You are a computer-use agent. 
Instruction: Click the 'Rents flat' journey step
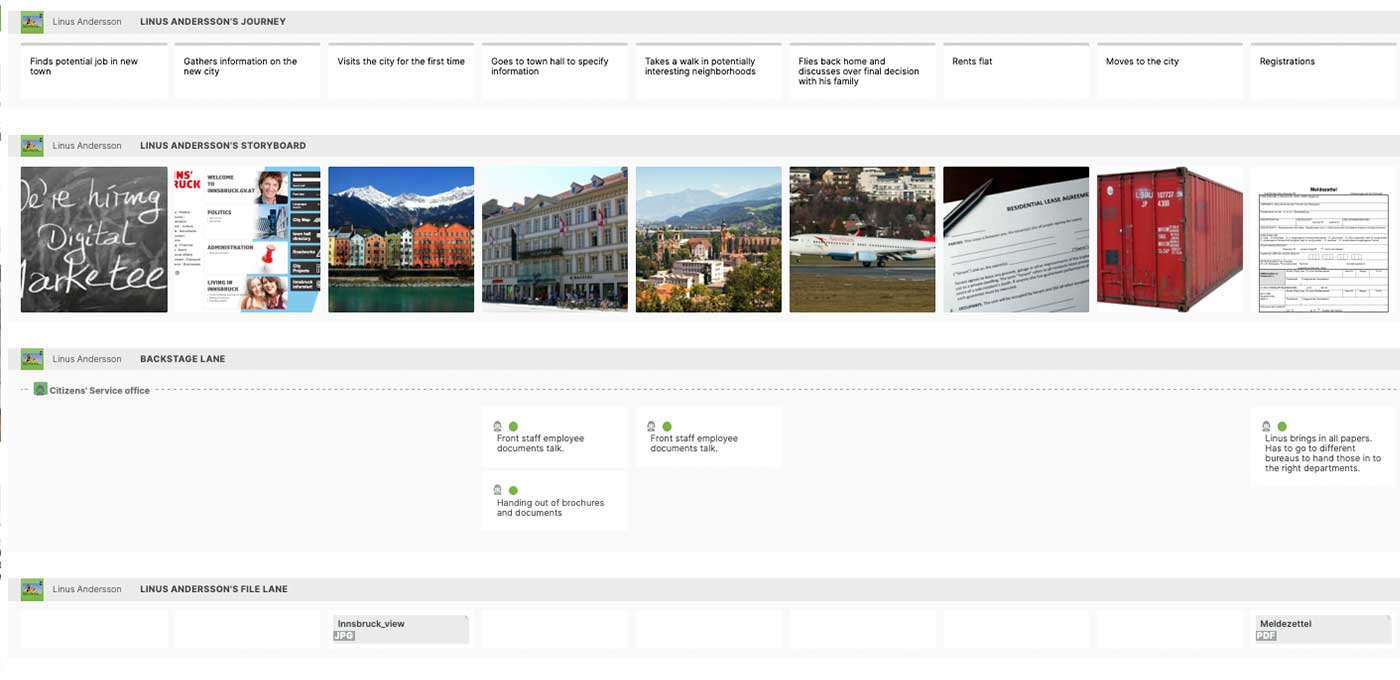point(1016,71)
